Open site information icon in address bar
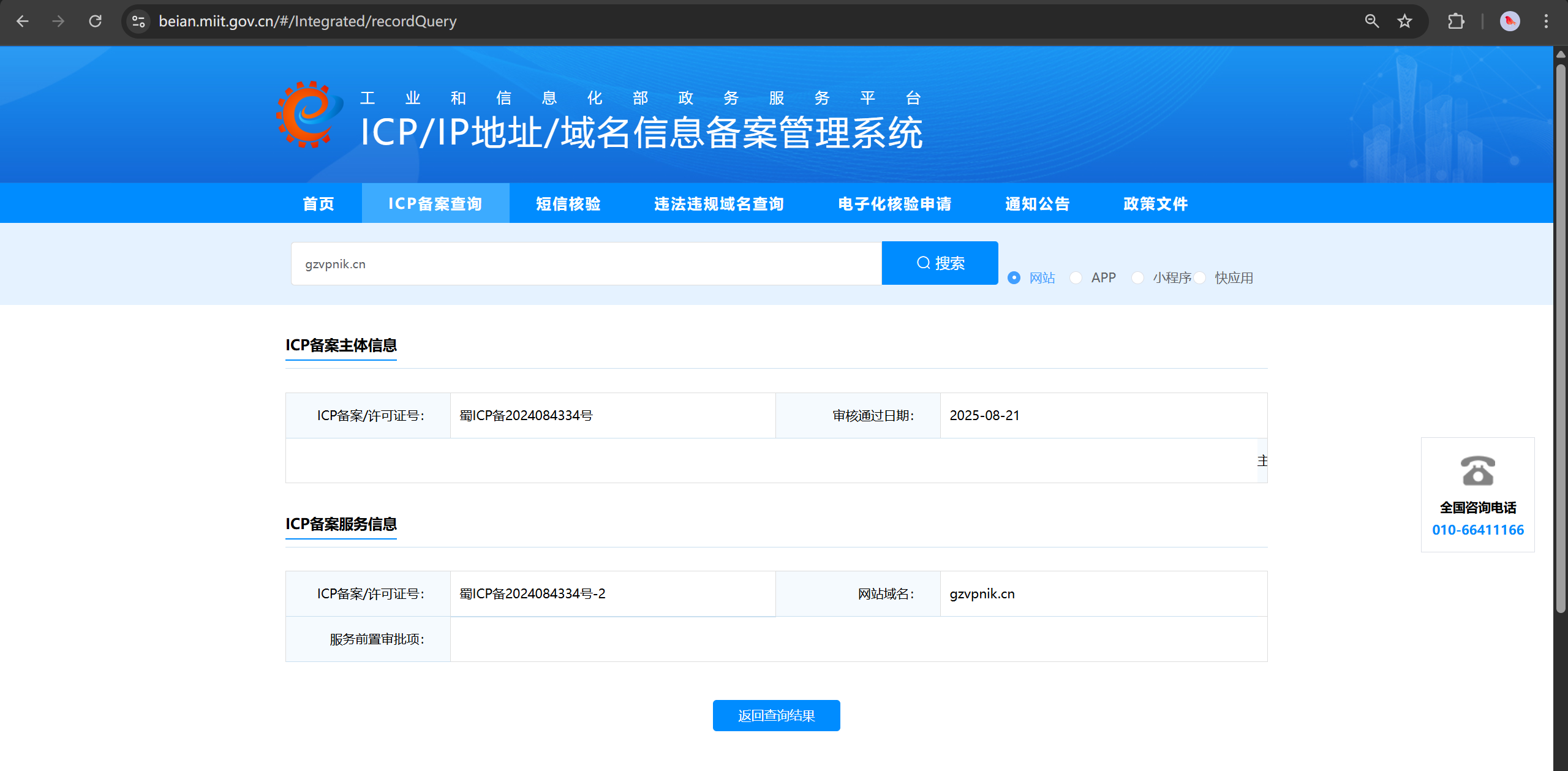This screenshot has height=771, width=1568. [x=138, y=21]
